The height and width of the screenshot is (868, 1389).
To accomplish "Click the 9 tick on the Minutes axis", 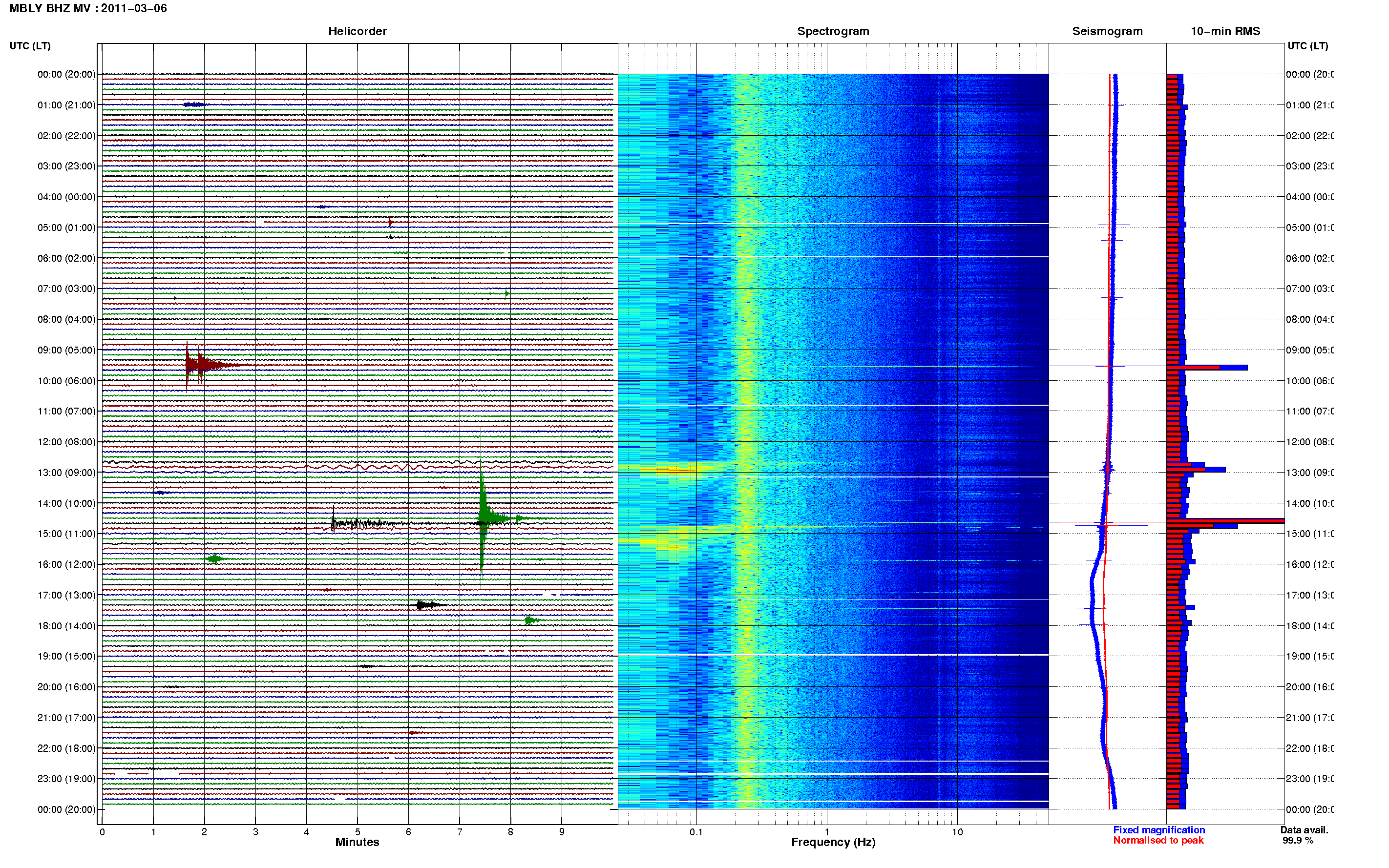I will 562,832.
